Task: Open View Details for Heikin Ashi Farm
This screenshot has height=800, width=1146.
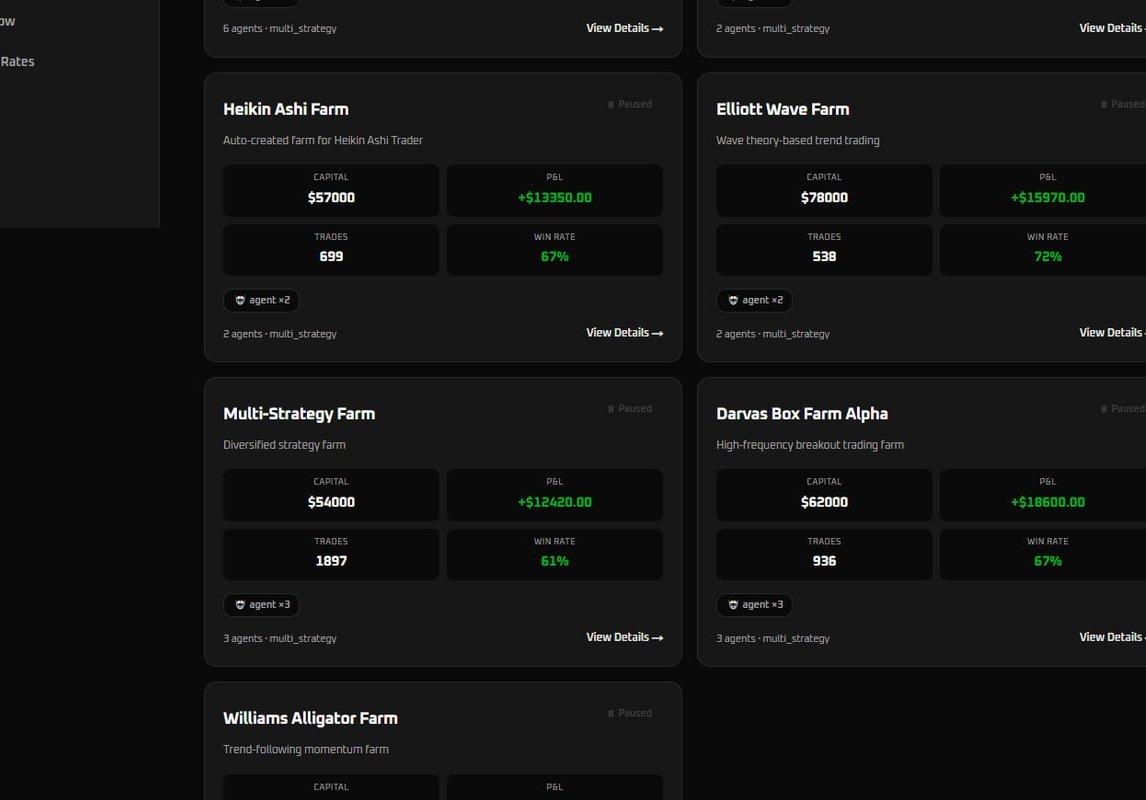Action: click(624, 333)
